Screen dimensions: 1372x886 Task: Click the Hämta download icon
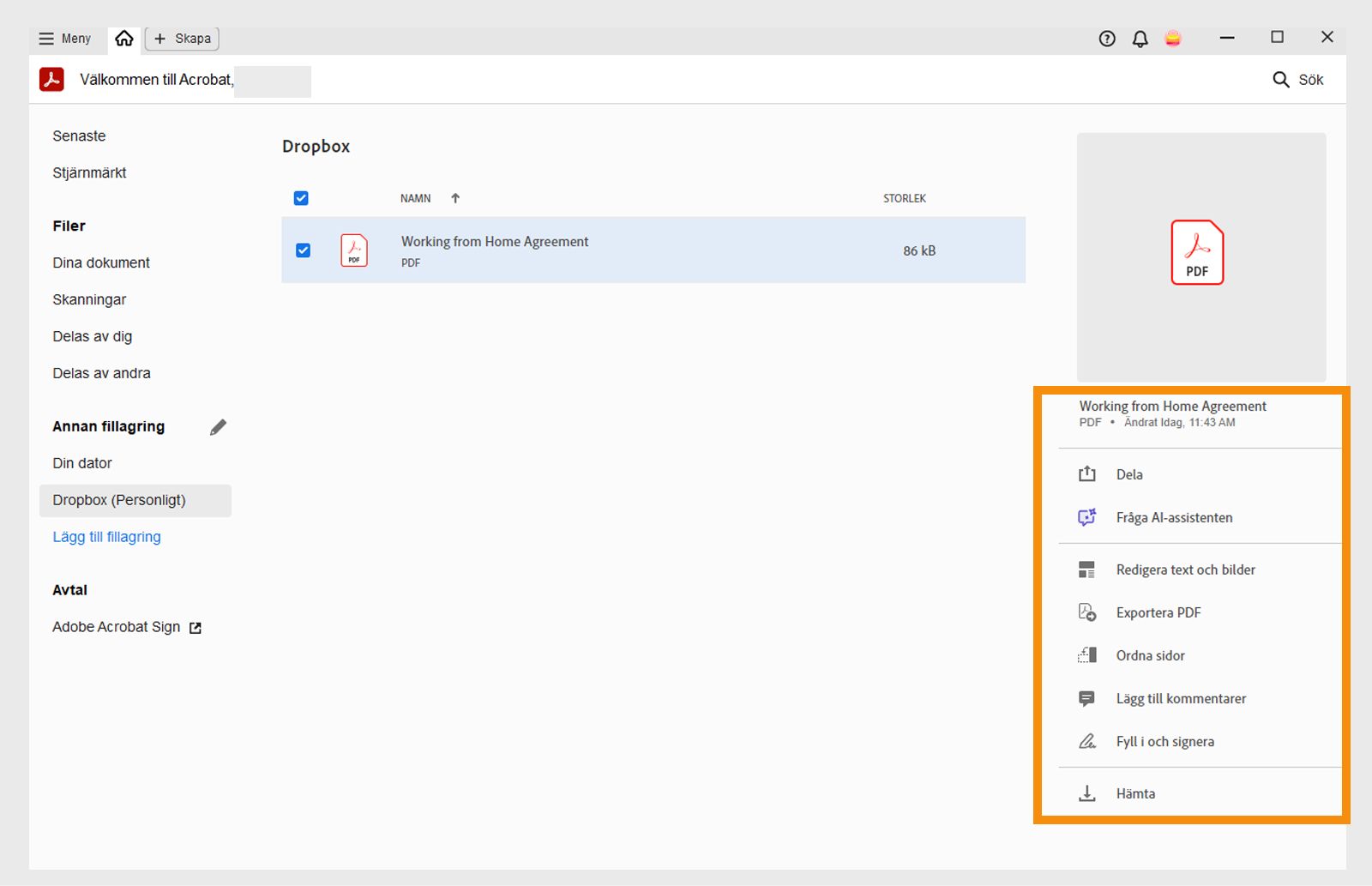coord(1087,793)
